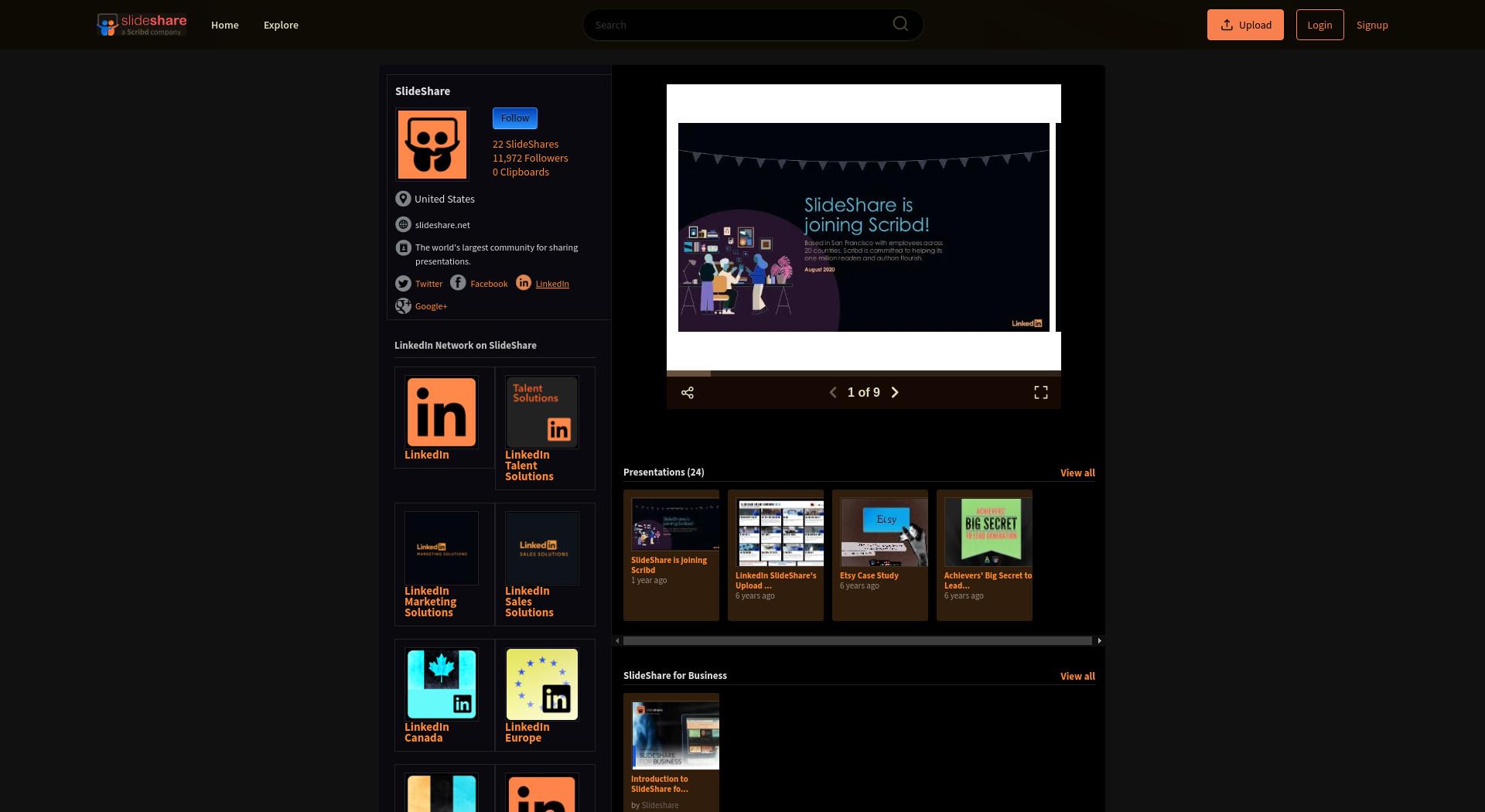Open the Explore nav item

[281, 25]
